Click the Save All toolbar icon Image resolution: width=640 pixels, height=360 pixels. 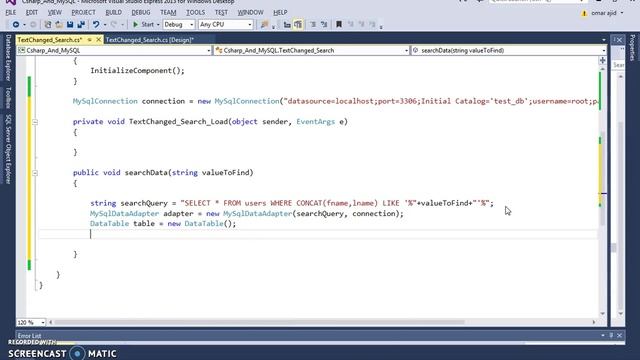tap(81, 25)
